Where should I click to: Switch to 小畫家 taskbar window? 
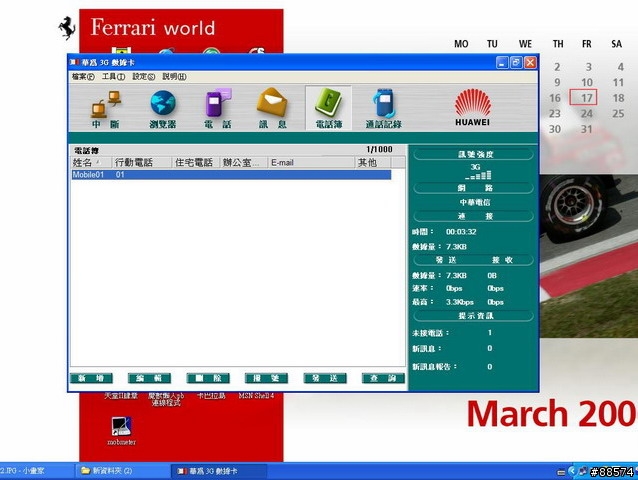point(37,471)
